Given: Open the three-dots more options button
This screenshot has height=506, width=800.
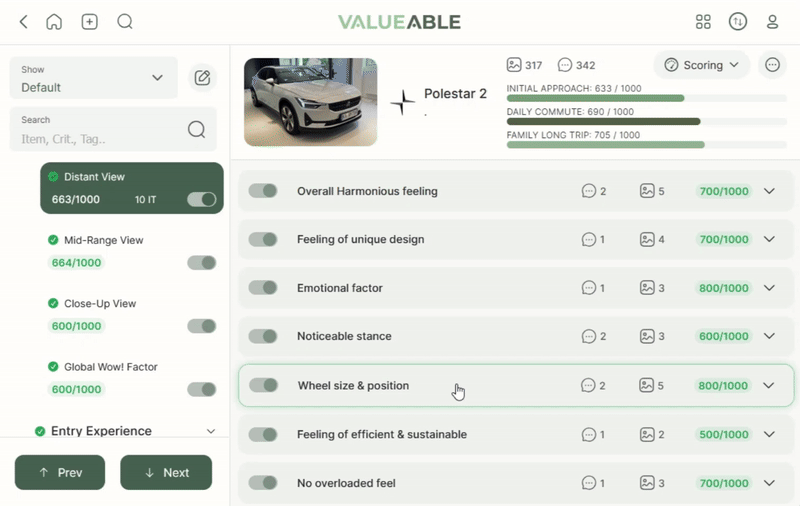Looking at the screenshot, I should [x=772, y=65].
